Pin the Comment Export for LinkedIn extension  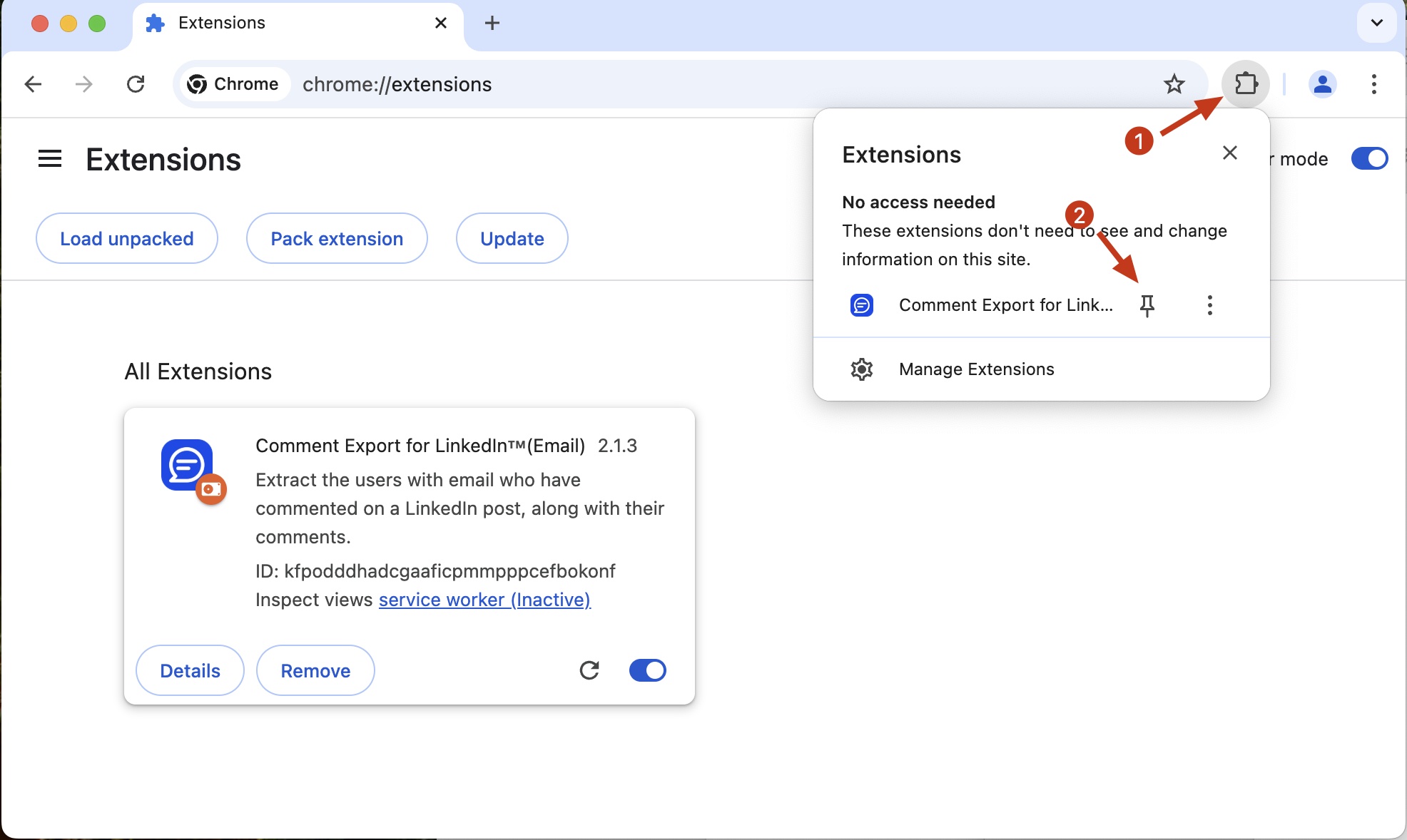(1147, 305)
